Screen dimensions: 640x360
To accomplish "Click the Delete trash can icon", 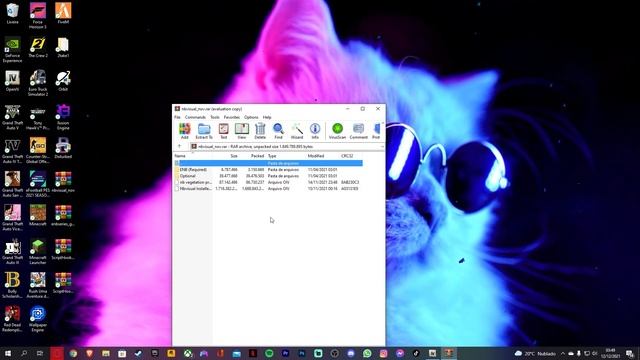I will 260,131.
